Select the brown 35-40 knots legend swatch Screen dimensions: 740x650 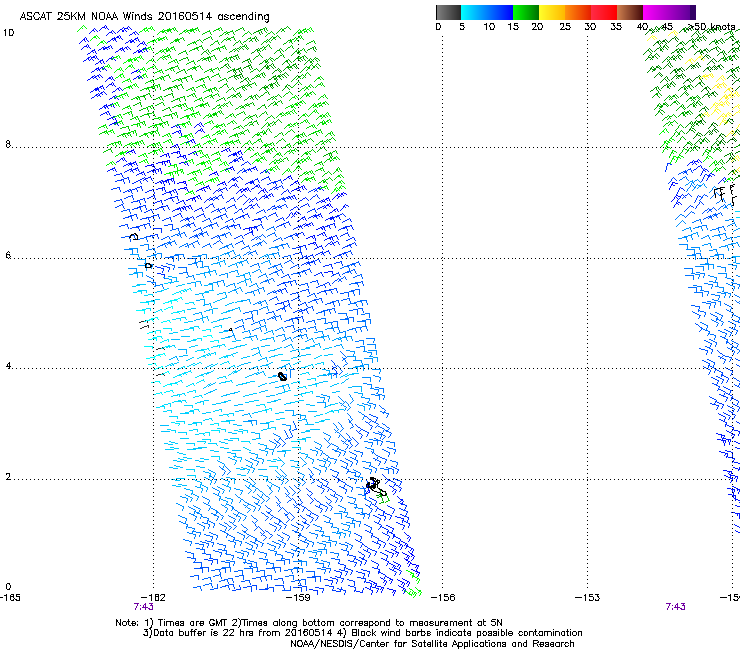coord(630,12)
